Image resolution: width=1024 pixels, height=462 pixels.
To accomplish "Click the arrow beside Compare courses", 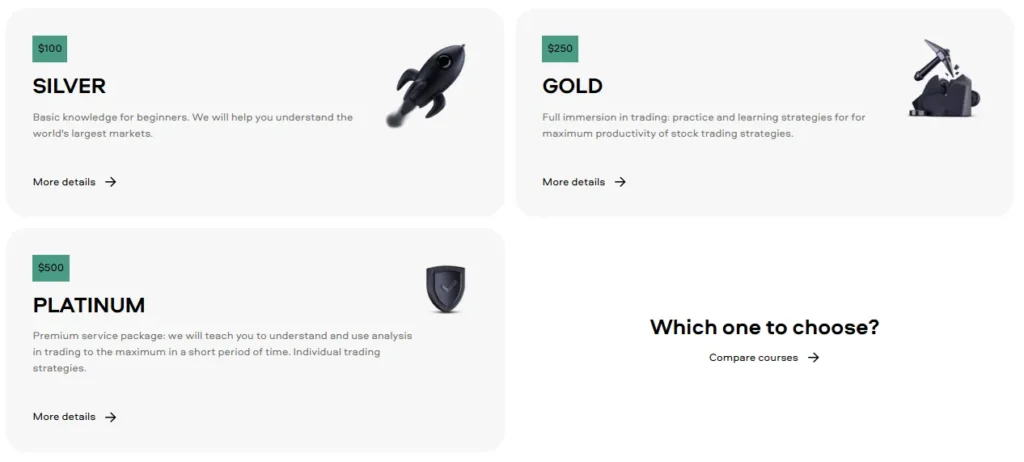I will (814, 358).
